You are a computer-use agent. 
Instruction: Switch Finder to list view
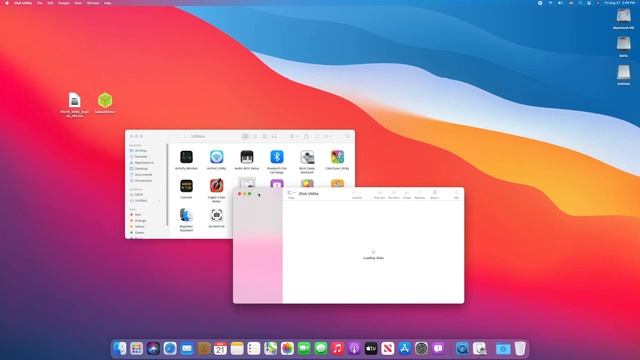pos(255,136)
